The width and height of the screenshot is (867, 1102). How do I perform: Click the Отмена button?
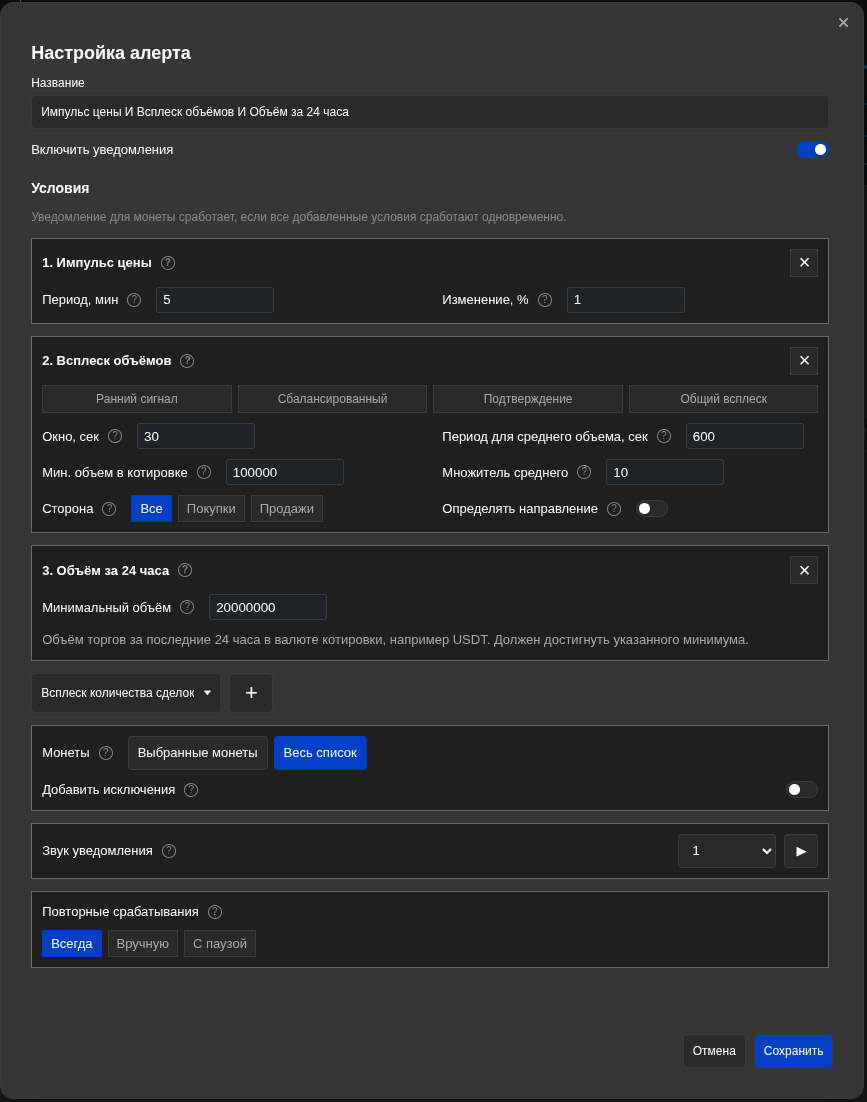click(714, 1051)
